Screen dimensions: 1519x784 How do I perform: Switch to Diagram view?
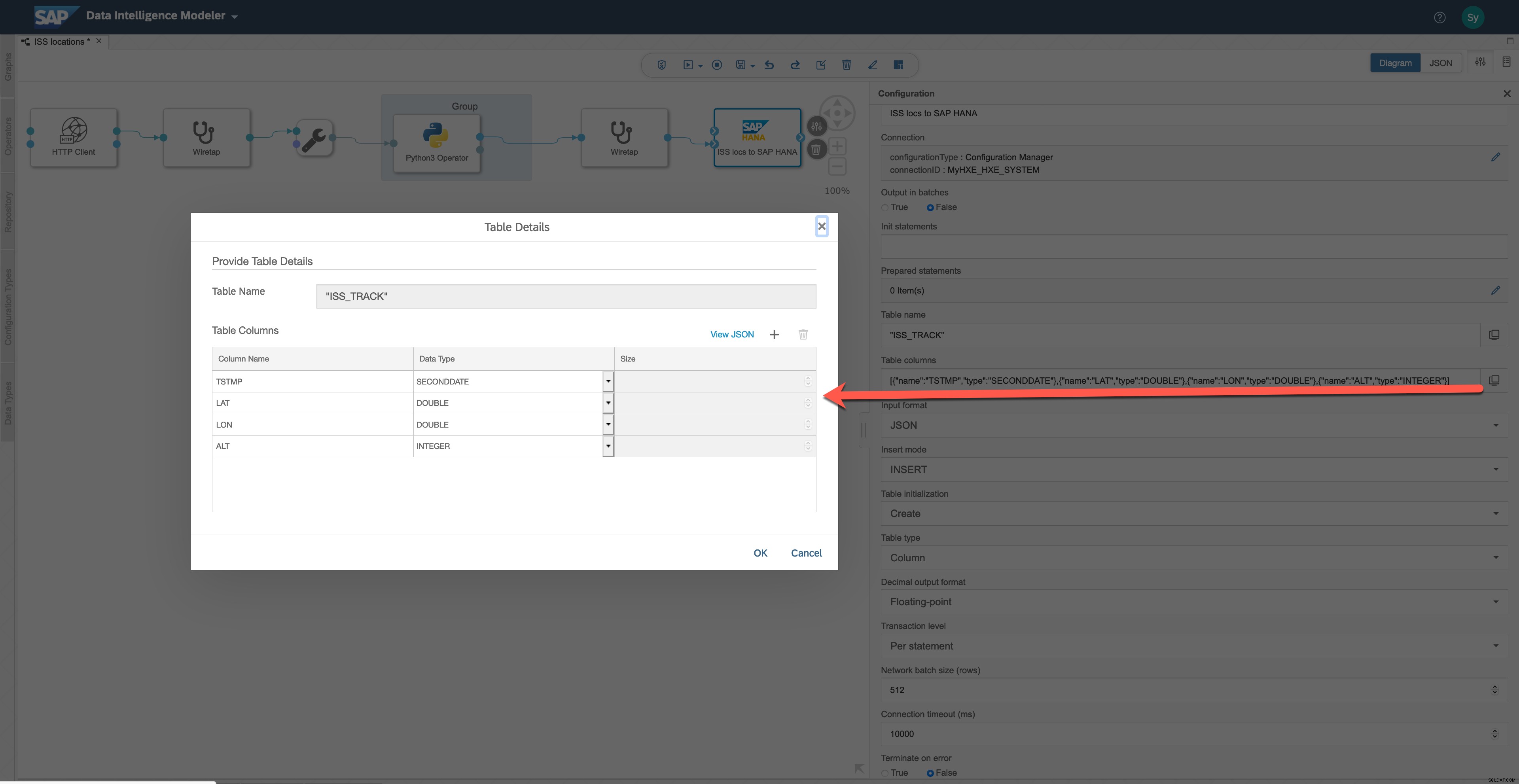[1394, 63]
